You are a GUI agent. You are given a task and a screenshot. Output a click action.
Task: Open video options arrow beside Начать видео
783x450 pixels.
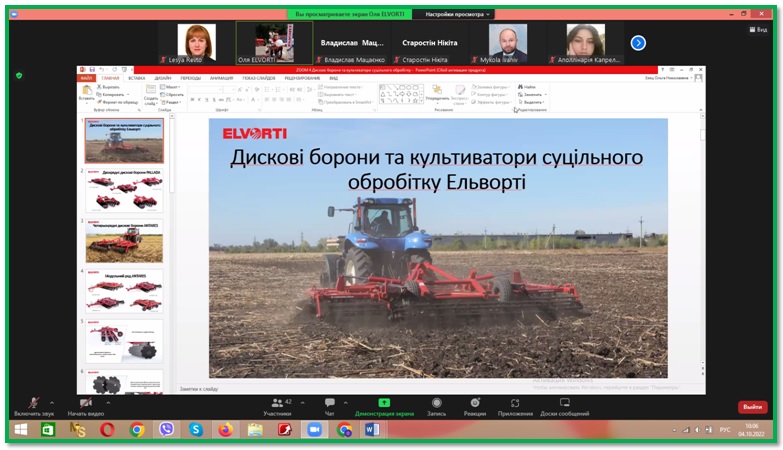[108, 403]
